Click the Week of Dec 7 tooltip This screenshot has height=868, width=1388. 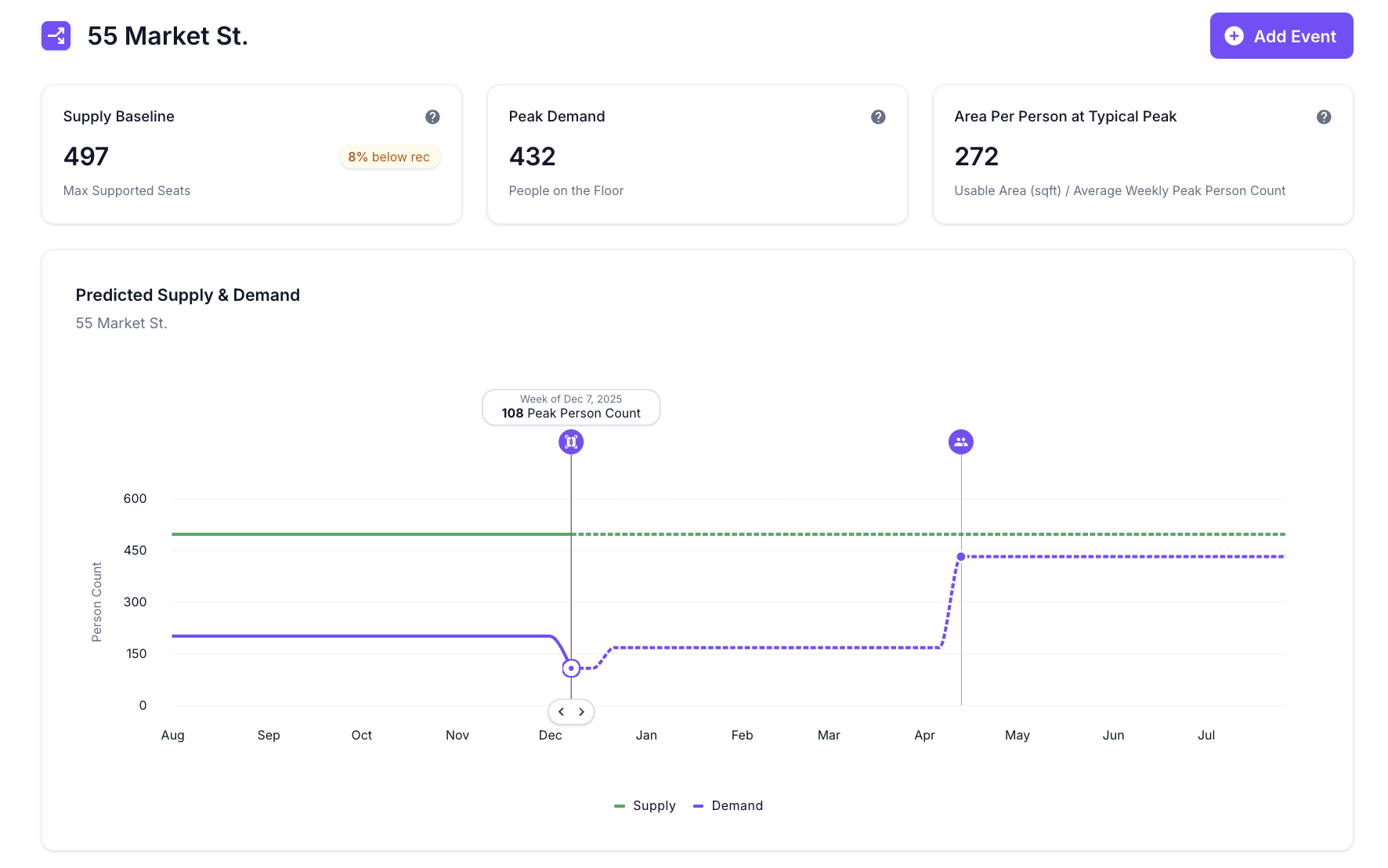pyautogui.click(x=570, y=407)
